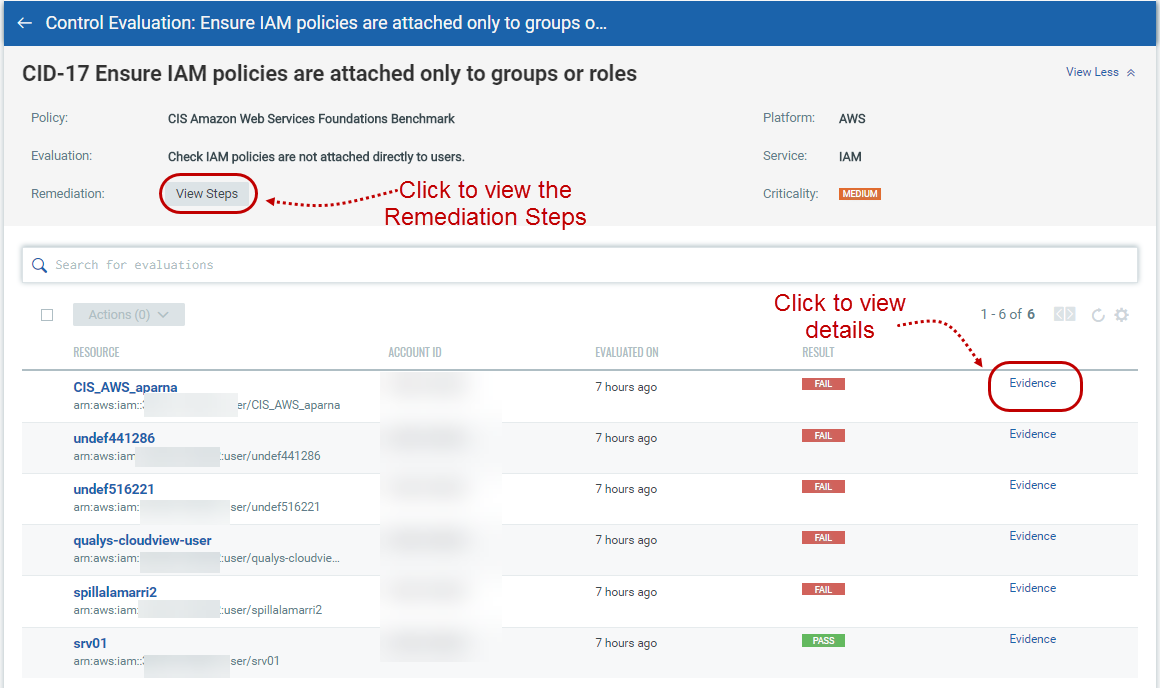View Evidence for undef516221

tap(1033, 485)
